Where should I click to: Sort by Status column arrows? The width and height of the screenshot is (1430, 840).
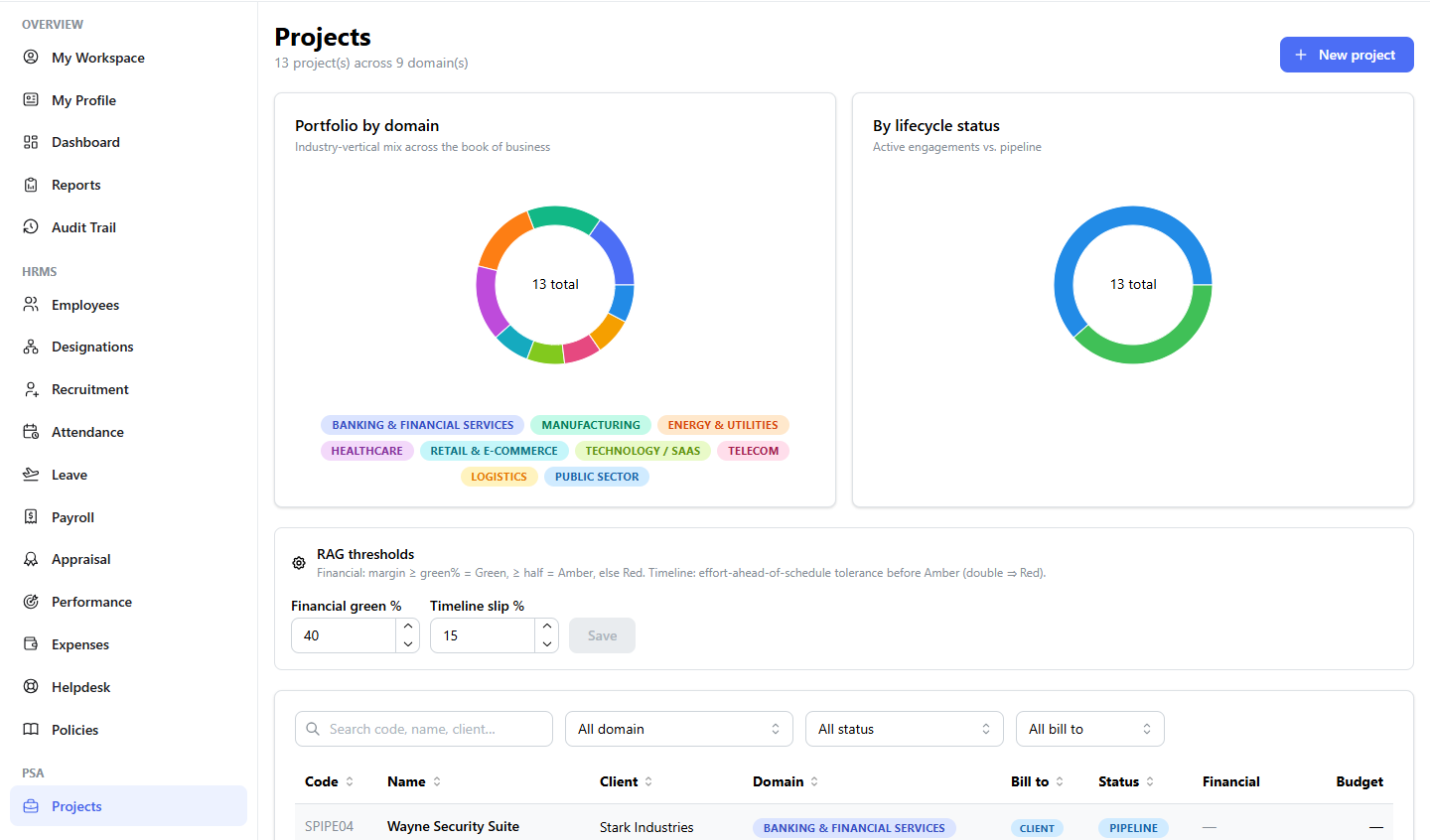point(1150,781)
